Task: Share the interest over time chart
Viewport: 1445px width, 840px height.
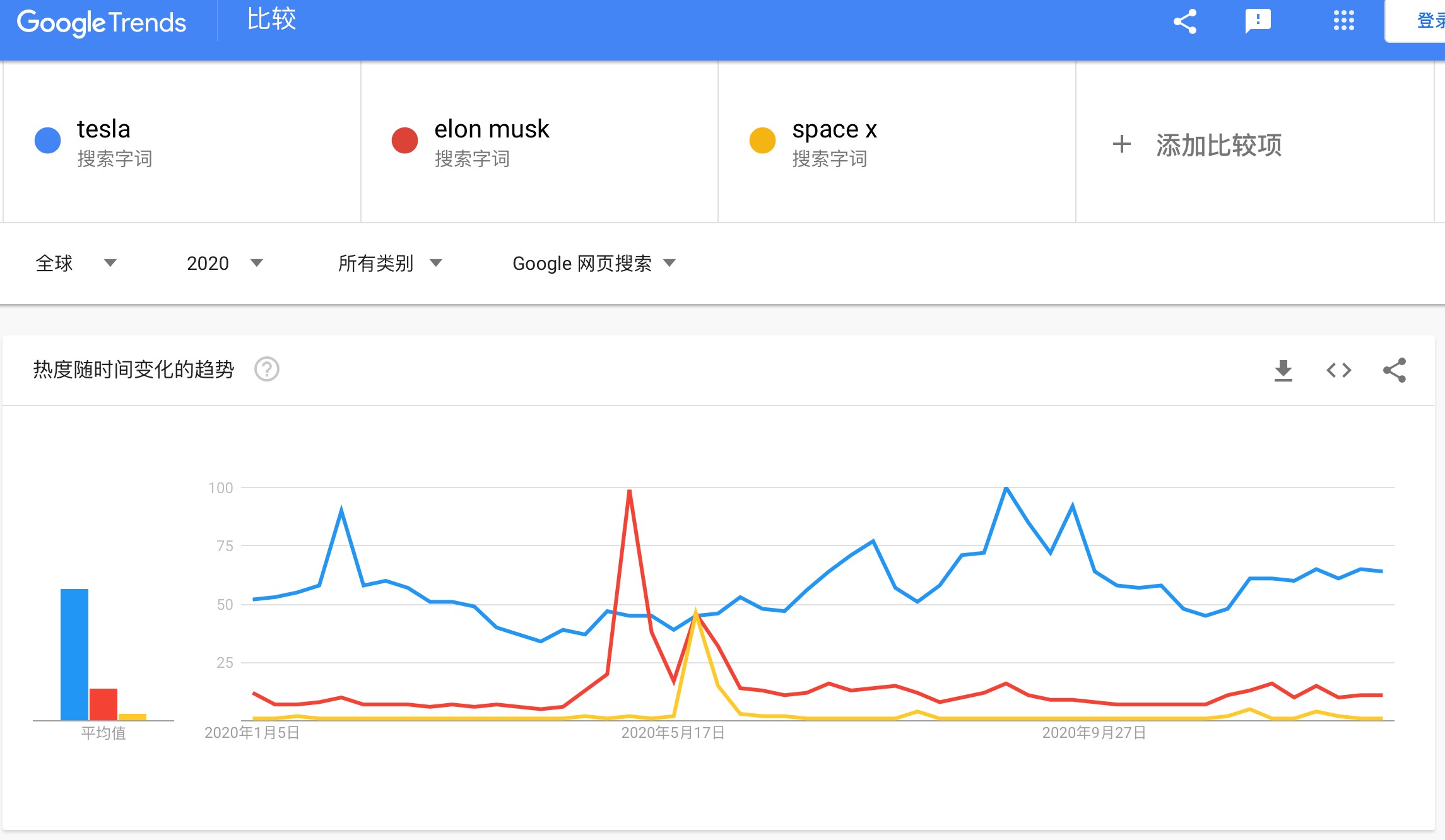Action: pyautogui.click(x=1394, y=370)
